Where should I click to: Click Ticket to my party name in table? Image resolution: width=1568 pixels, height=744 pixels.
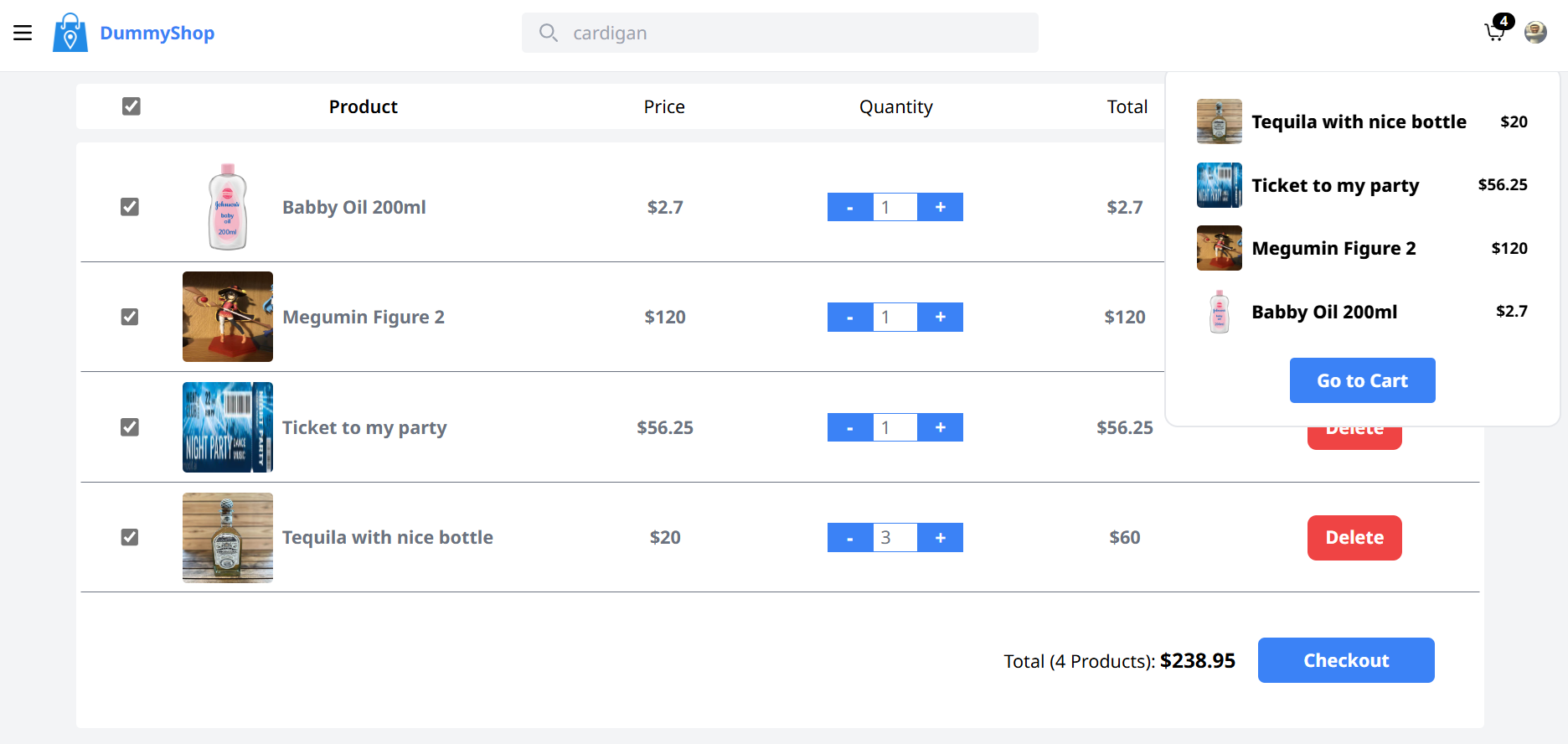tap(364, 427)
